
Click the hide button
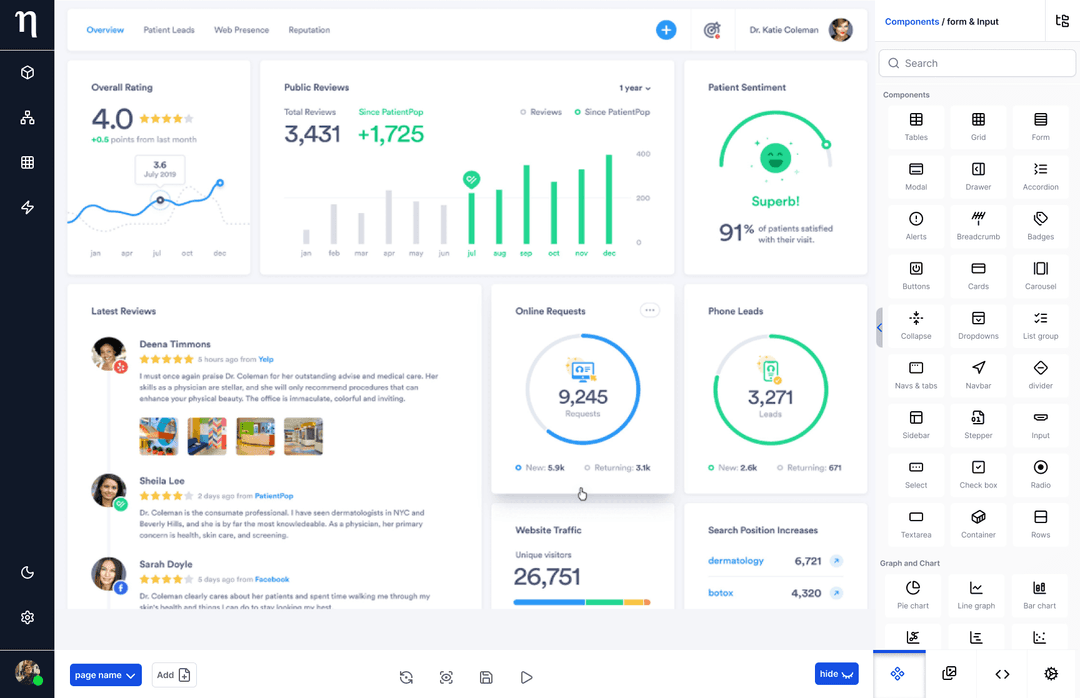pyautogui.click(x=836, y=674)
